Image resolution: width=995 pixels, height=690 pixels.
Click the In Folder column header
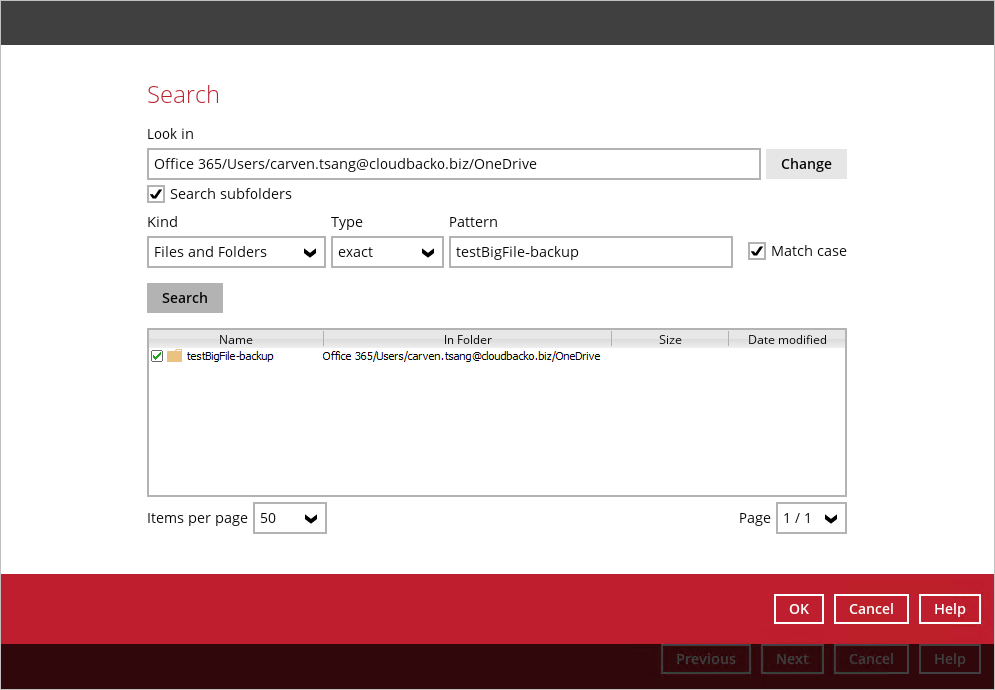tap(467, 340)
